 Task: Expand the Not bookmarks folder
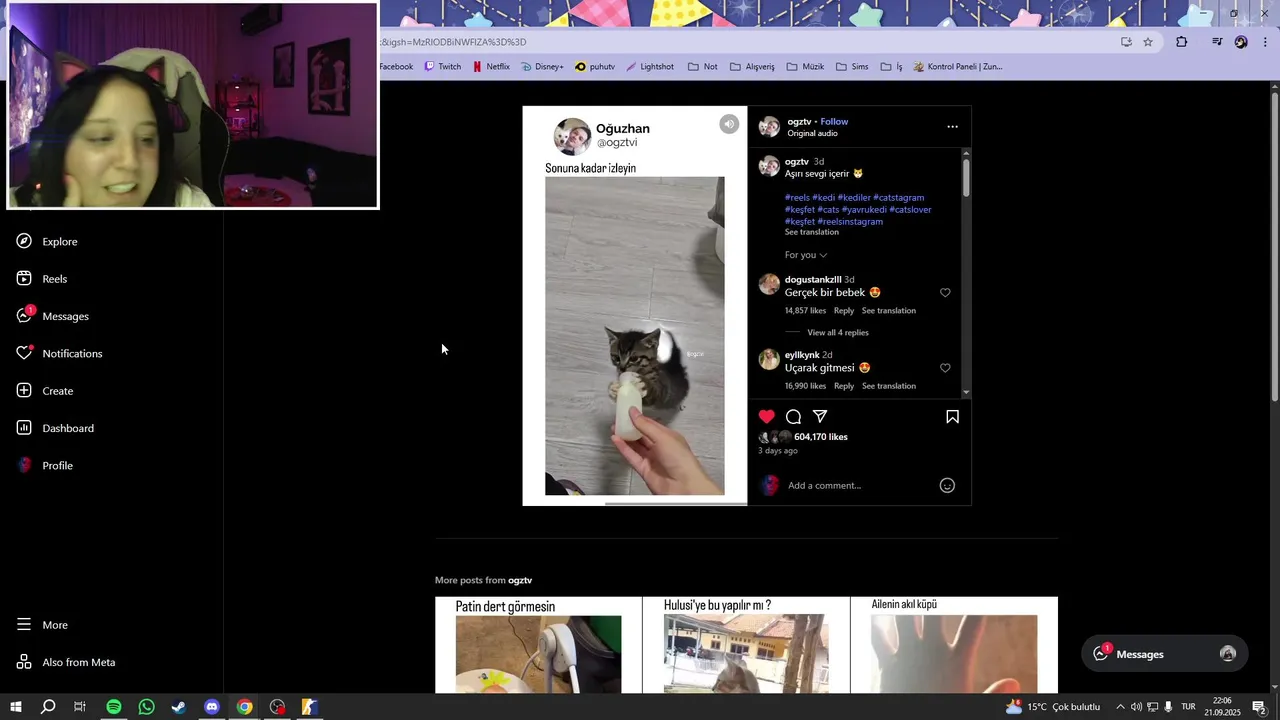[x=702, y=67]
